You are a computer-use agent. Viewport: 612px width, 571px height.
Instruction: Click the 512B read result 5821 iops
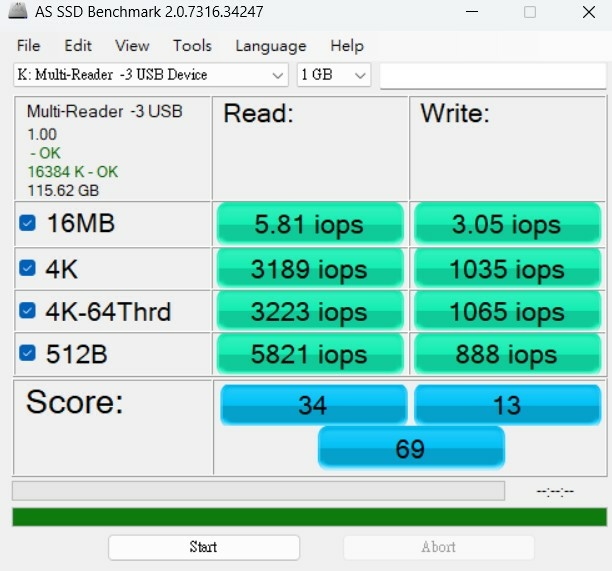coord(310,354)
